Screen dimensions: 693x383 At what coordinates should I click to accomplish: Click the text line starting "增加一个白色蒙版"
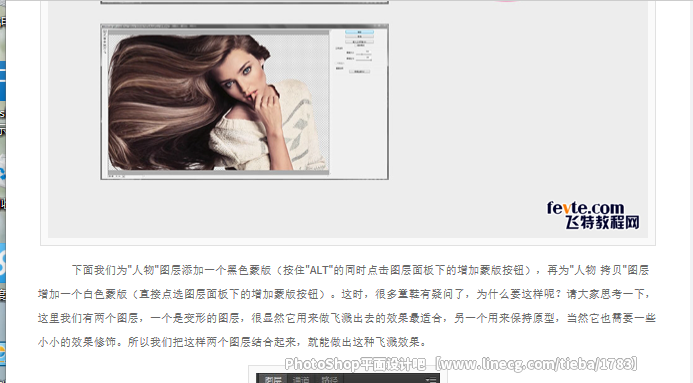click(x=343, y=294)
